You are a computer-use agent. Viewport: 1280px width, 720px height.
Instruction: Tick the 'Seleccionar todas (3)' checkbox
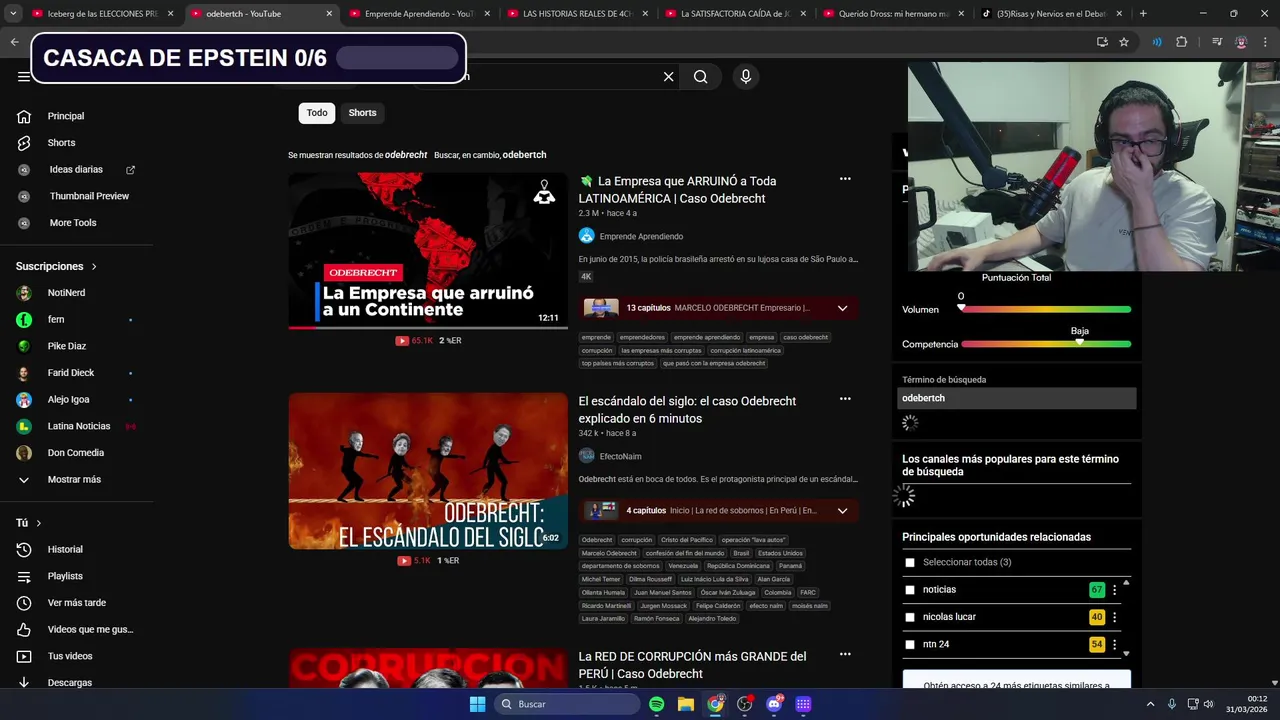(x=910, y=562)
